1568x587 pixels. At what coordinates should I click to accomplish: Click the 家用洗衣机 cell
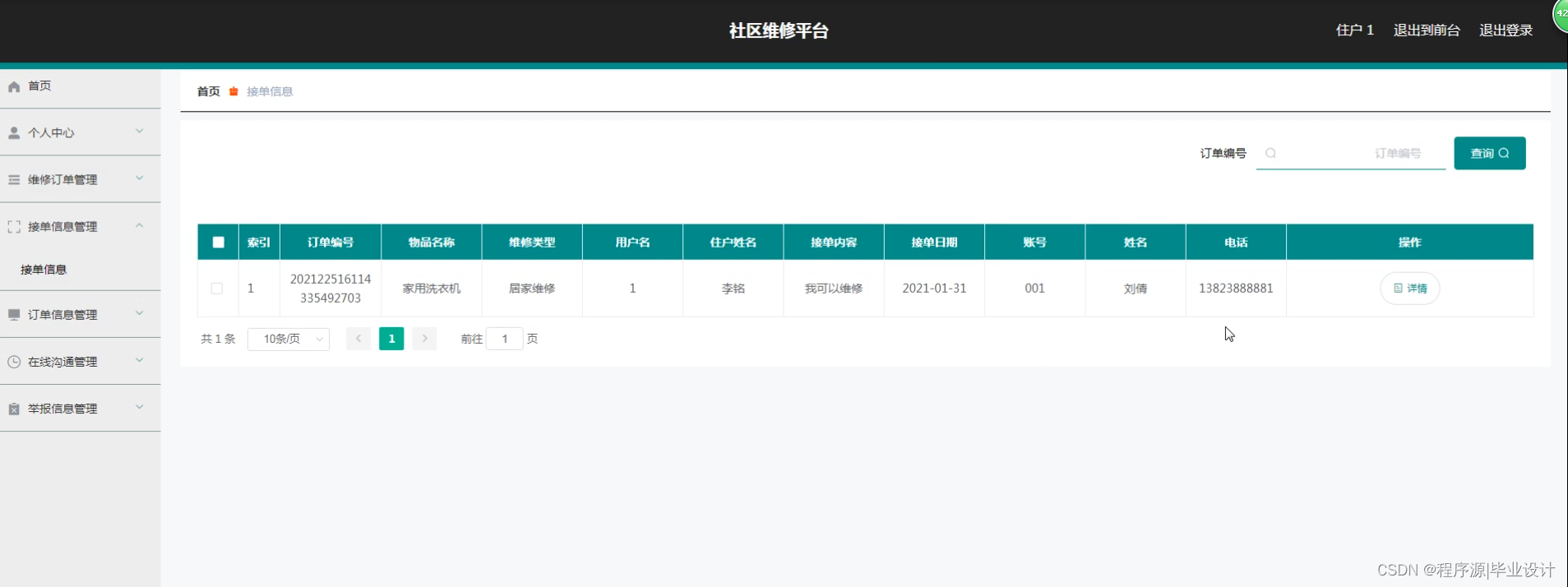pos(432,289)
